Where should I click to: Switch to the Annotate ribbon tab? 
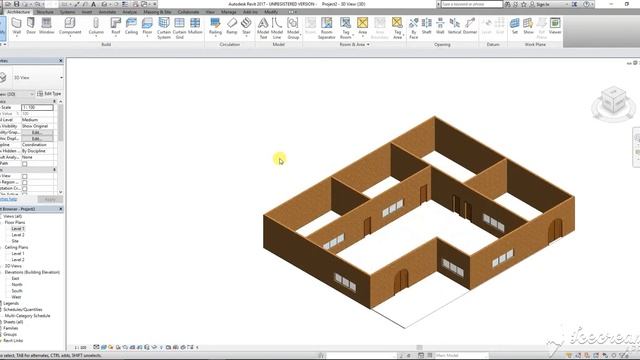point(107,12)
